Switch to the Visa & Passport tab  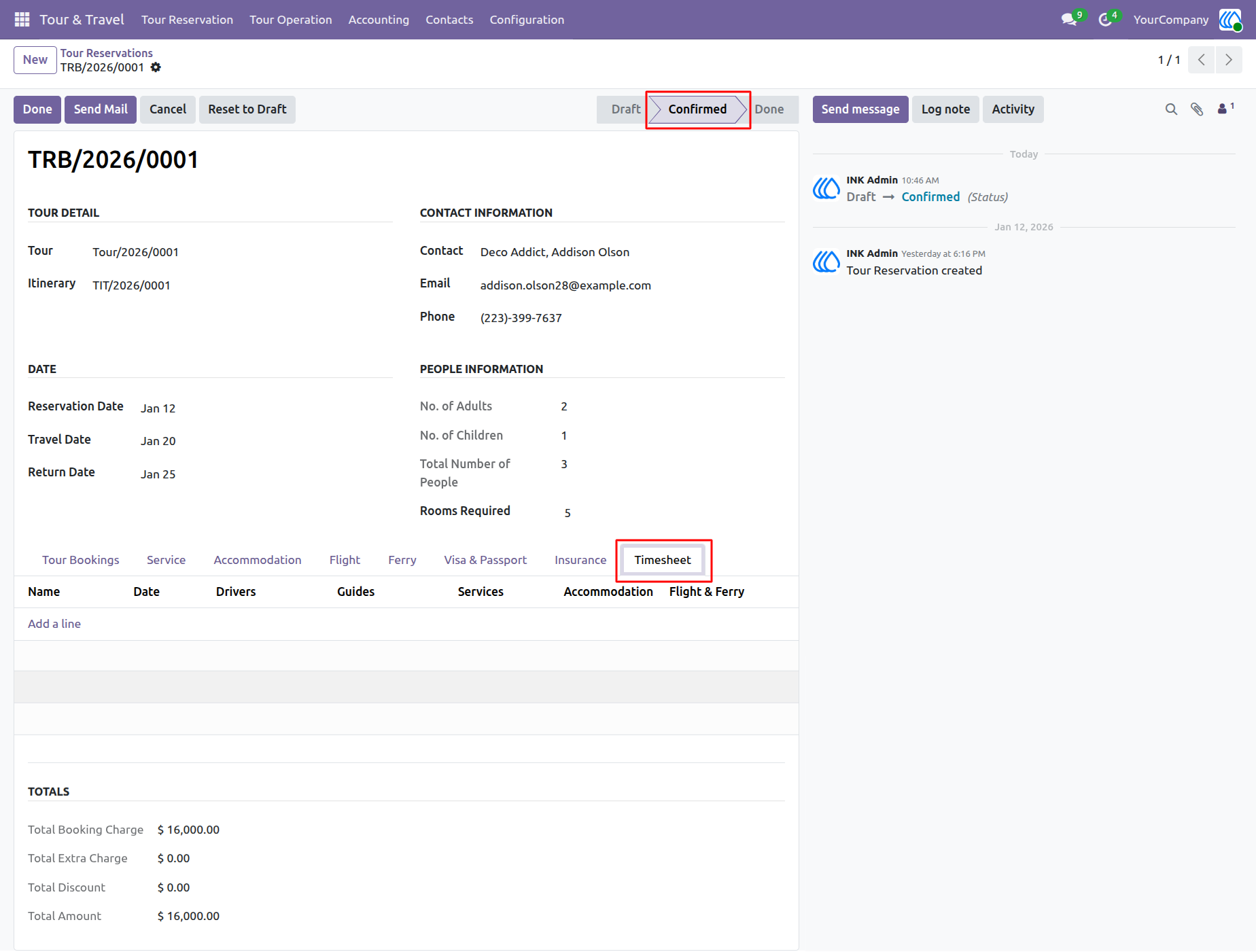click(x=485, y=560)
